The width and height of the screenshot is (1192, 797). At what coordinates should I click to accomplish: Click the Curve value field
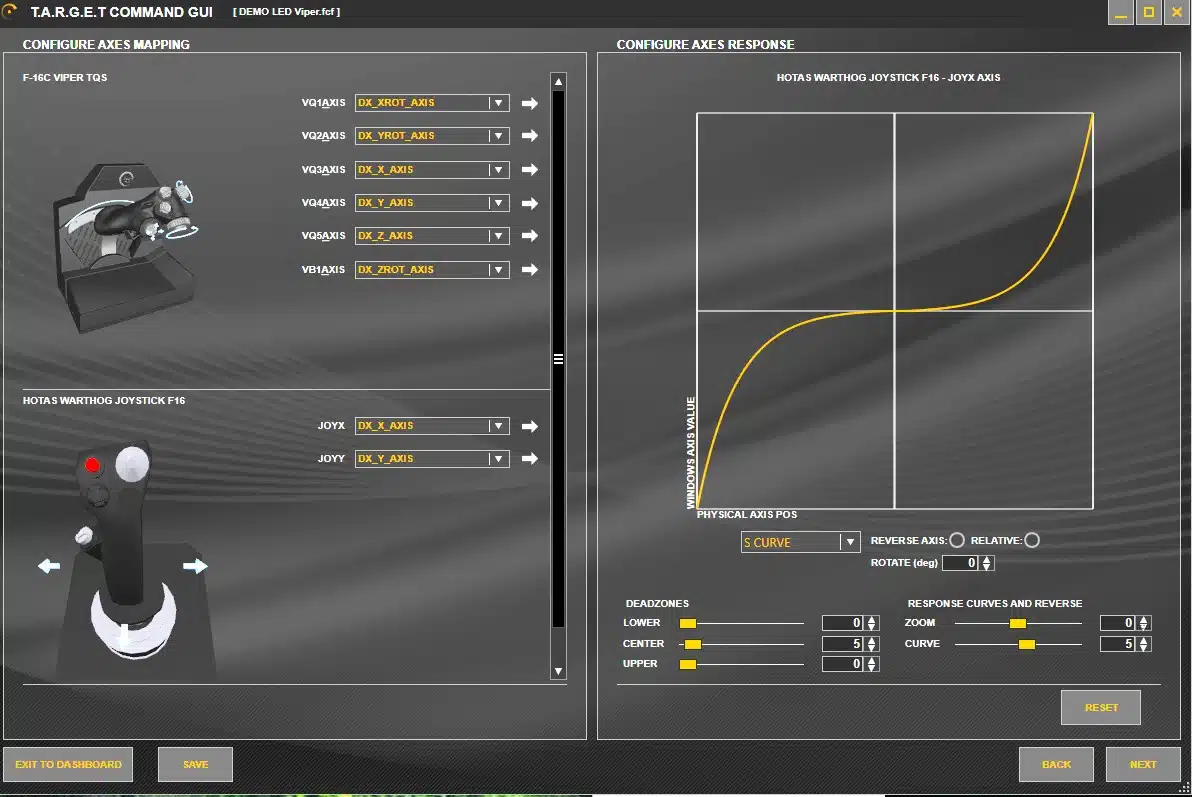1118,644
